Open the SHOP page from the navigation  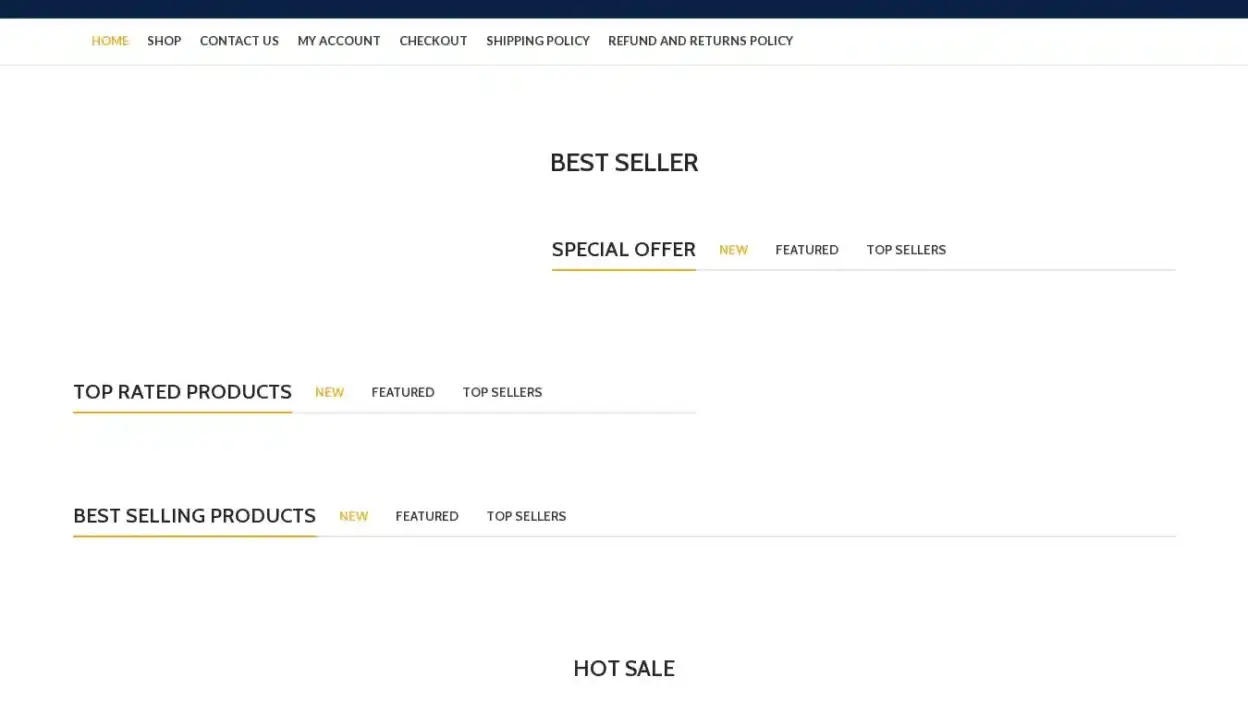(x=164, y=41)
